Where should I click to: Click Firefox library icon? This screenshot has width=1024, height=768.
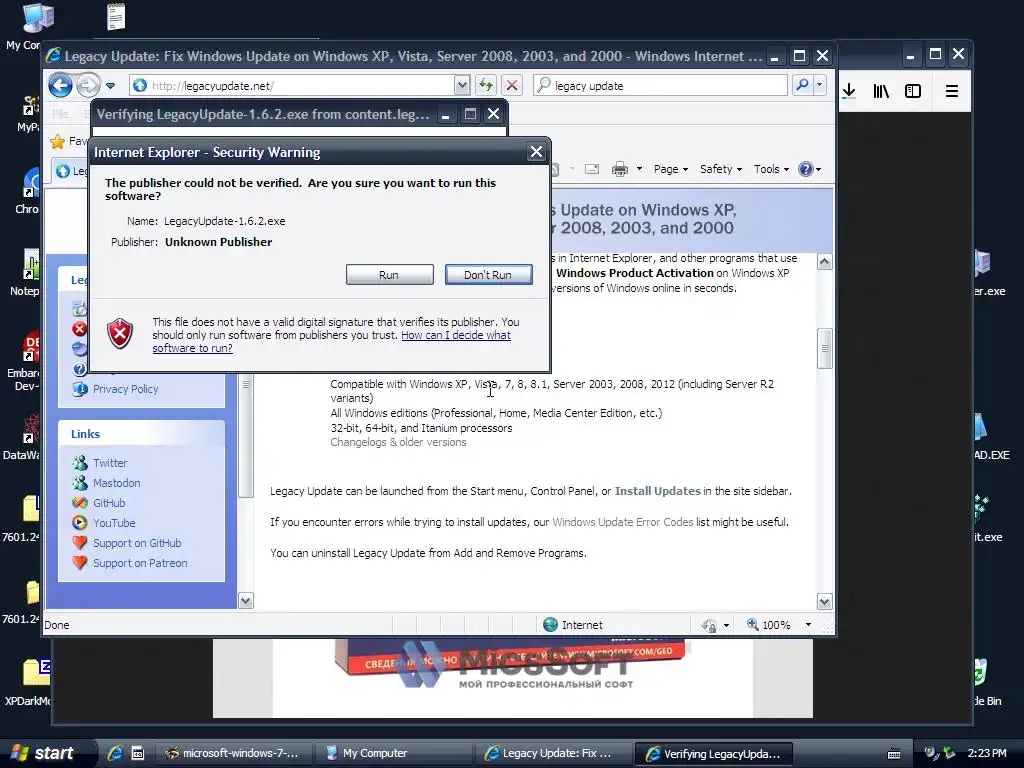(x=881, y=91)
